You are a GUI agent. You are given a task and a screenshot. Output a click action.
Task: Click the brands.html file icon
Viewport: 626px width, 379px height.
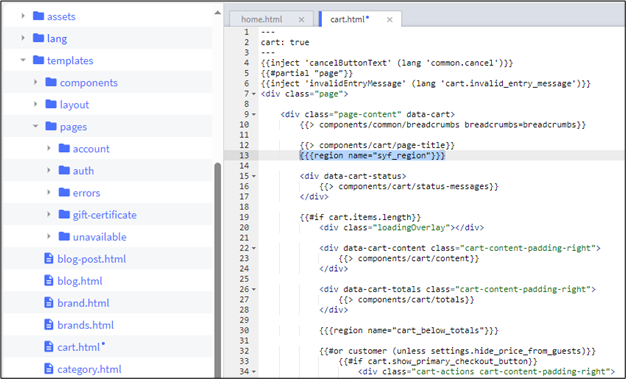coord(49,325)
